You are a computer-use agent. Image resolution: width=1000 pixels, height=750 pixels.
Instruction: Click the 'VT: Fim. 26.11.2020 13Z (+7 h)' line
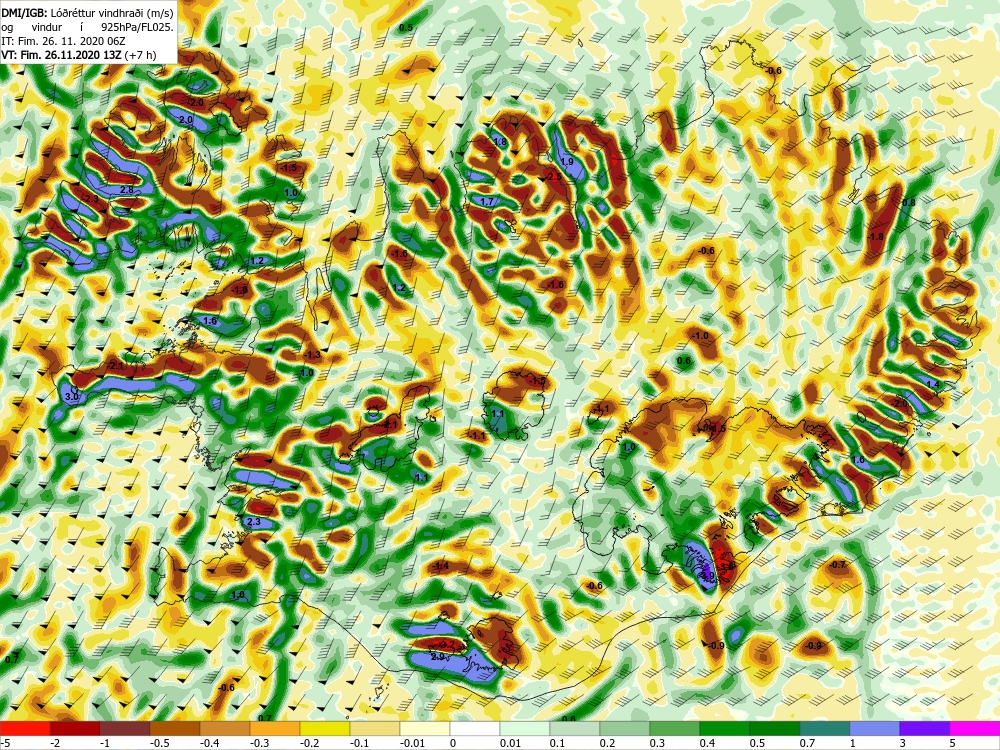[78, 55]
